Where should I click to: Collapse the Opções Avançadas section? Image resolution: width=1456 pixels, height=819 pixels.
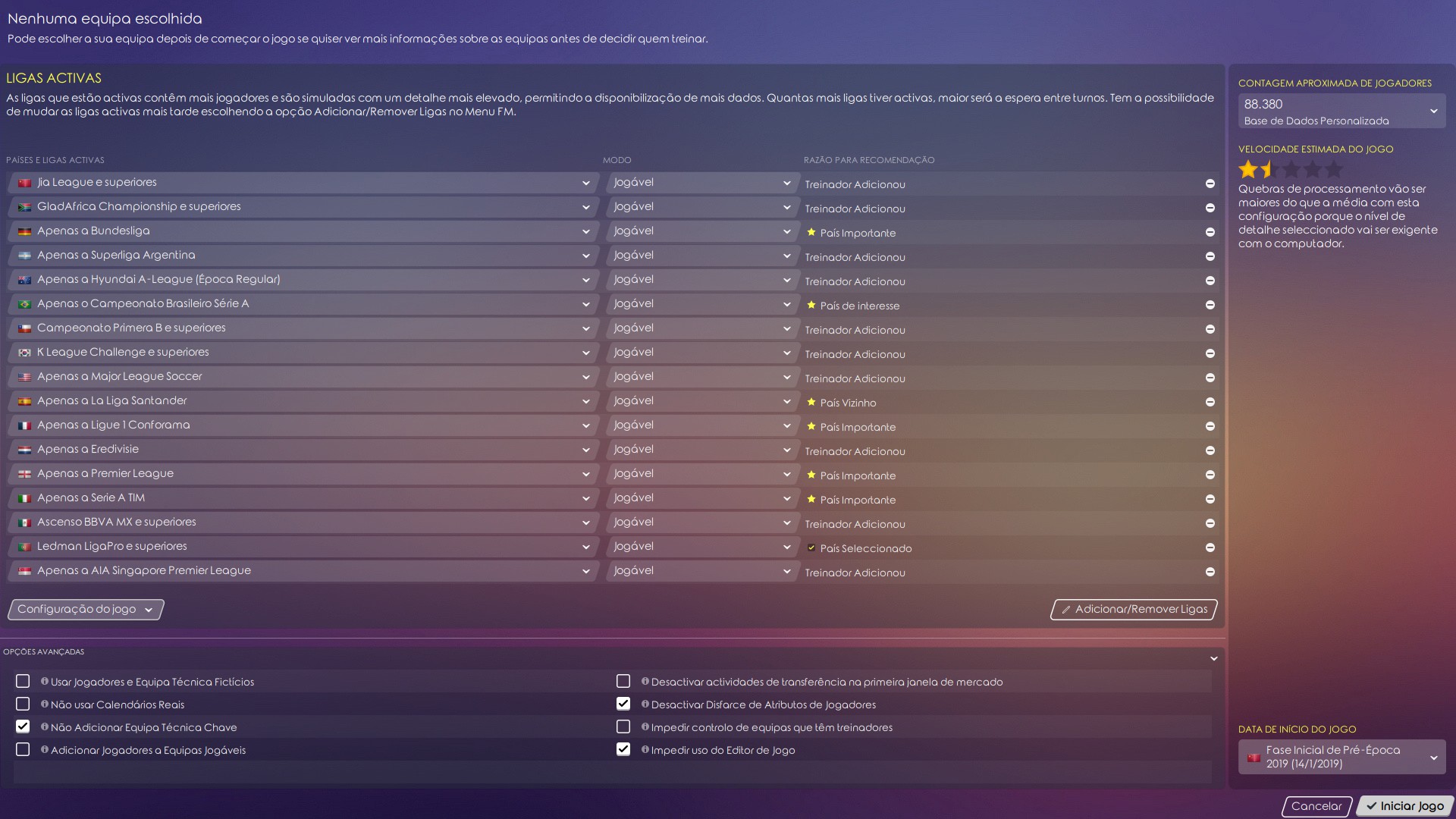pyautogui.click(x=1213, y=658)
